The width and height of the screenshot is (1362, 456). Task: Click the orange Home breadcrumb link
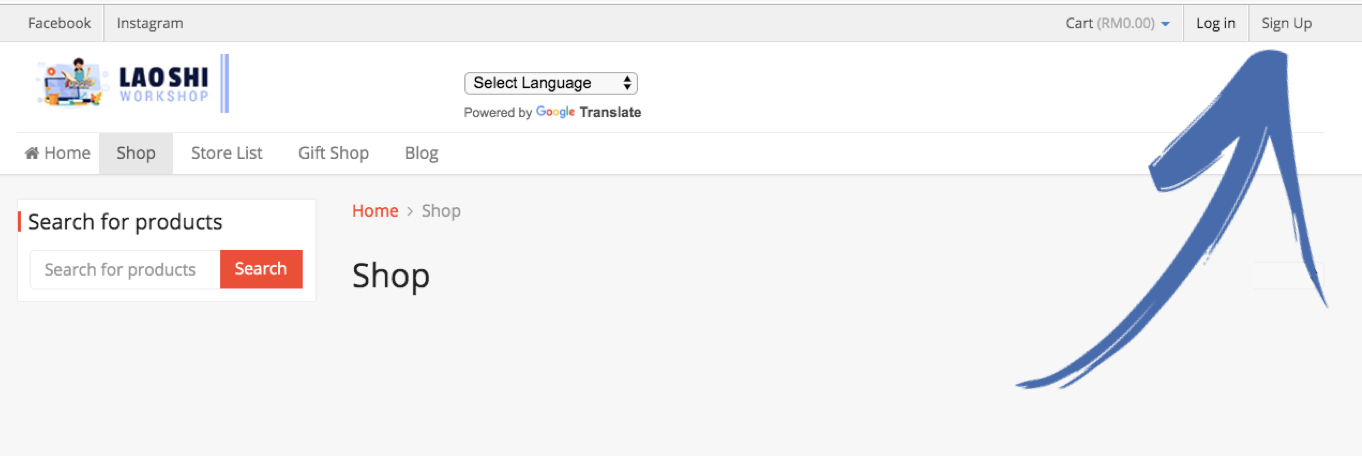pyautogui.click(x=375, y=211)
